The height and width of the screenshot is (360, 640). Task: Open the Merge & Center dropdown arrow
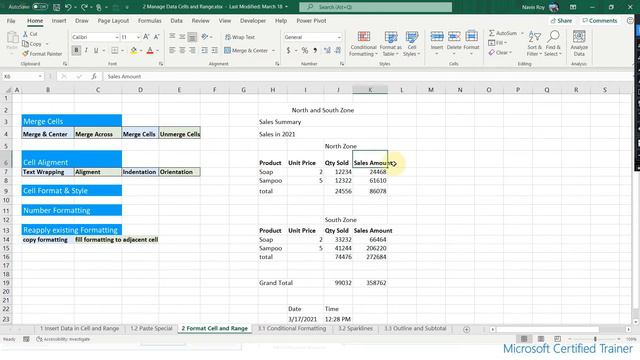(273, 51)
